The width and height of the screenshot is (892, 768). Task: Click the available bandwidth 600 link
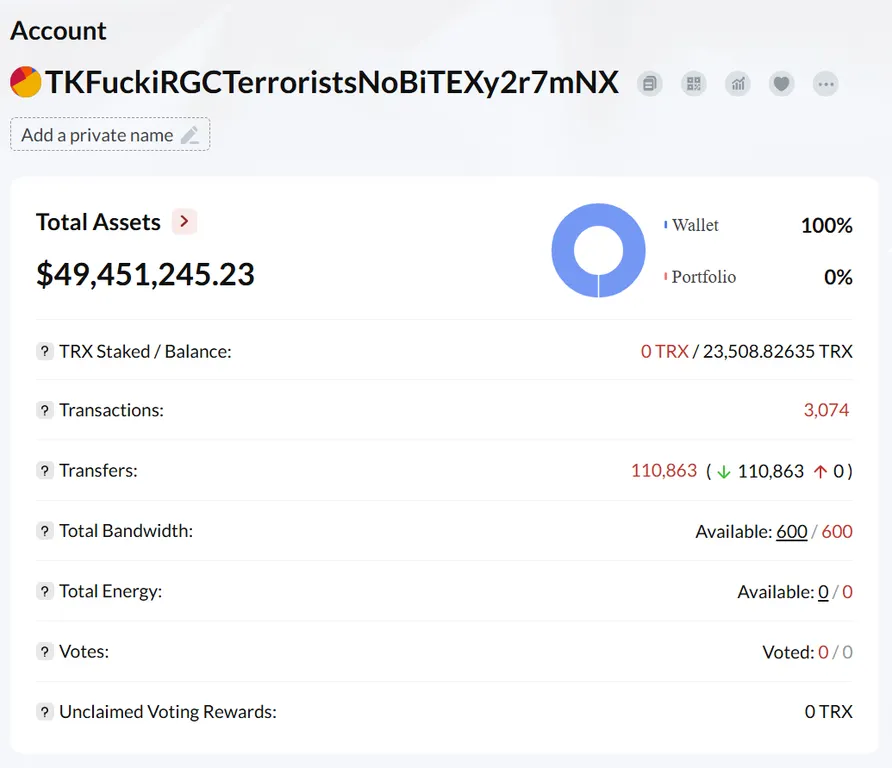tap(792, 531)
